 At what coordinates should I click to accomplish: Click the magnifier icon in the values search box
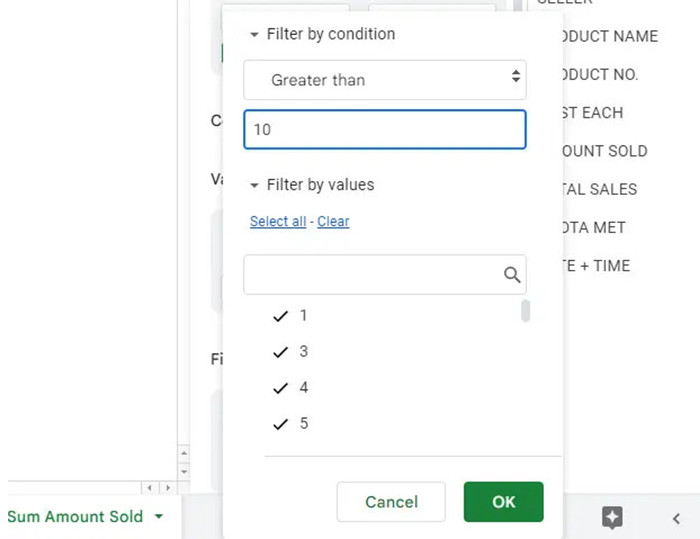point(511,275)
